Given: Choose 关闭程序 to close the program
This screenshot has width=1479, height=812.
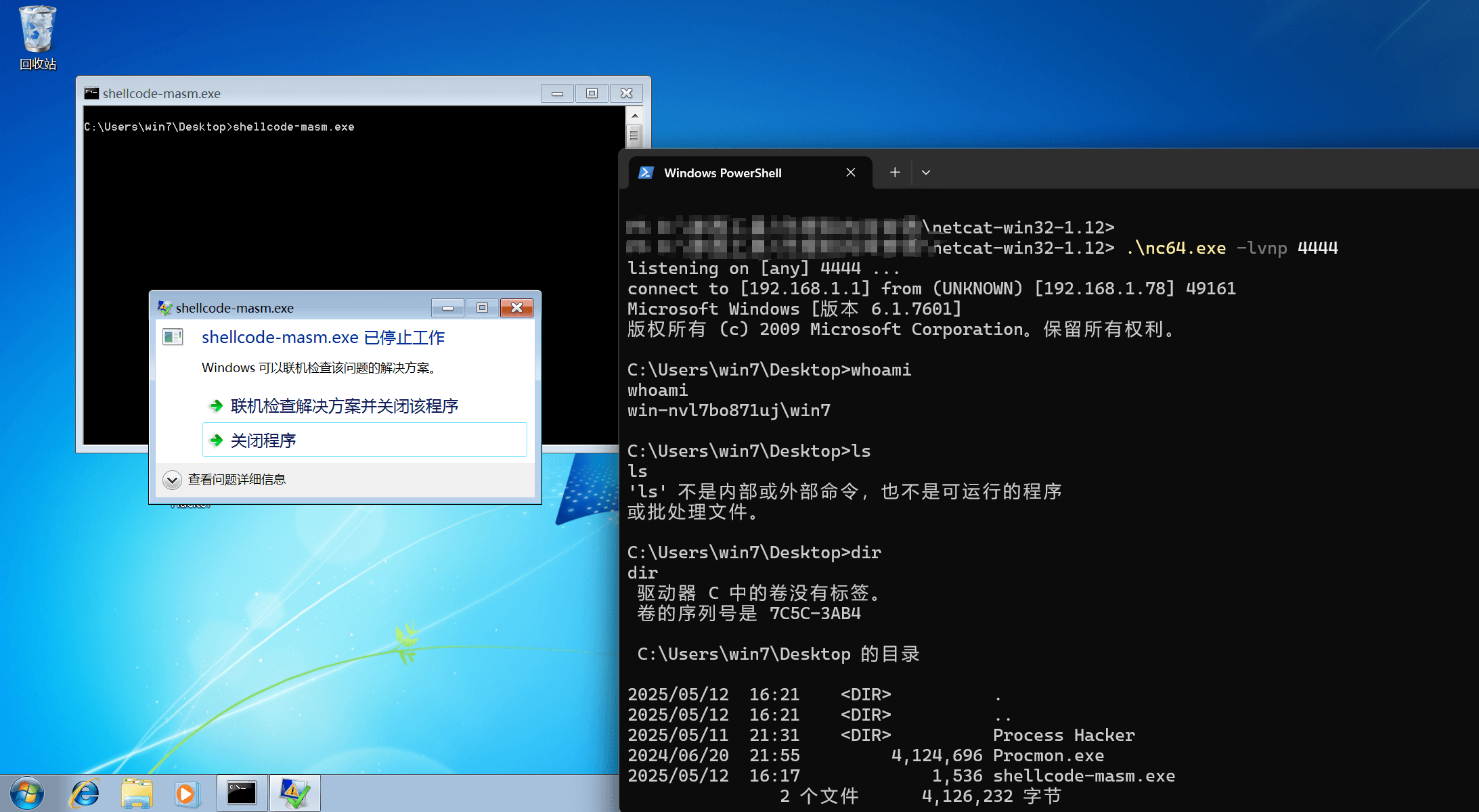Looking at the screenshot, I should [x=364, y=441].
